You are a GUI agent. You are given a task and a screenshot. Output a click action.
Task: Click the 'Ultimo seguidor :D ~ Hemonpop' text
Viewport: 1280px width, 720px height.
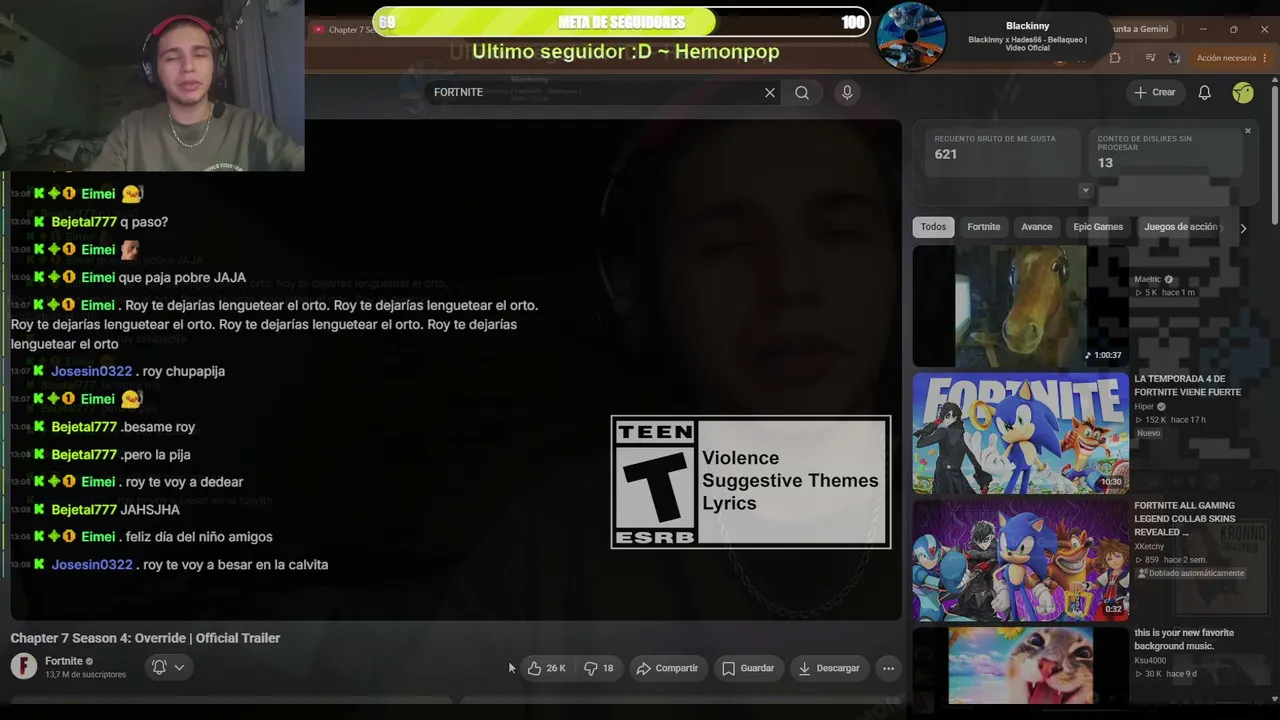pos(625,51)
